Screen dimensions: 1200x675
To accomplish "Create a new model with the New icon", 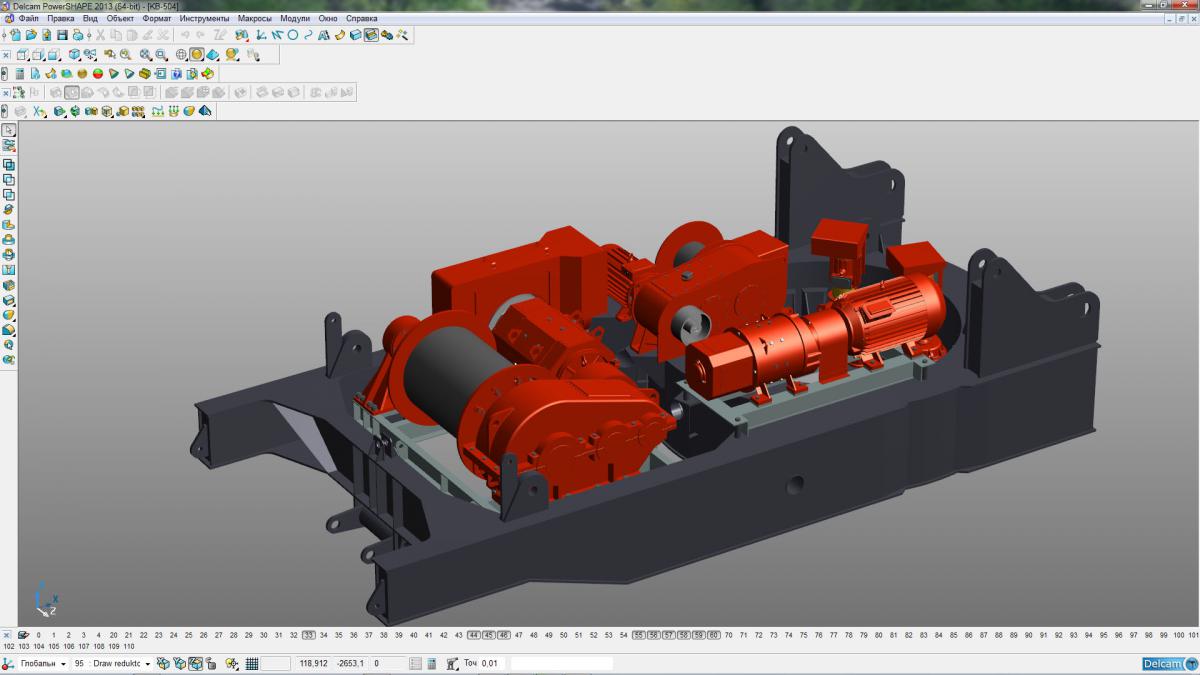I will coord(16,35).
